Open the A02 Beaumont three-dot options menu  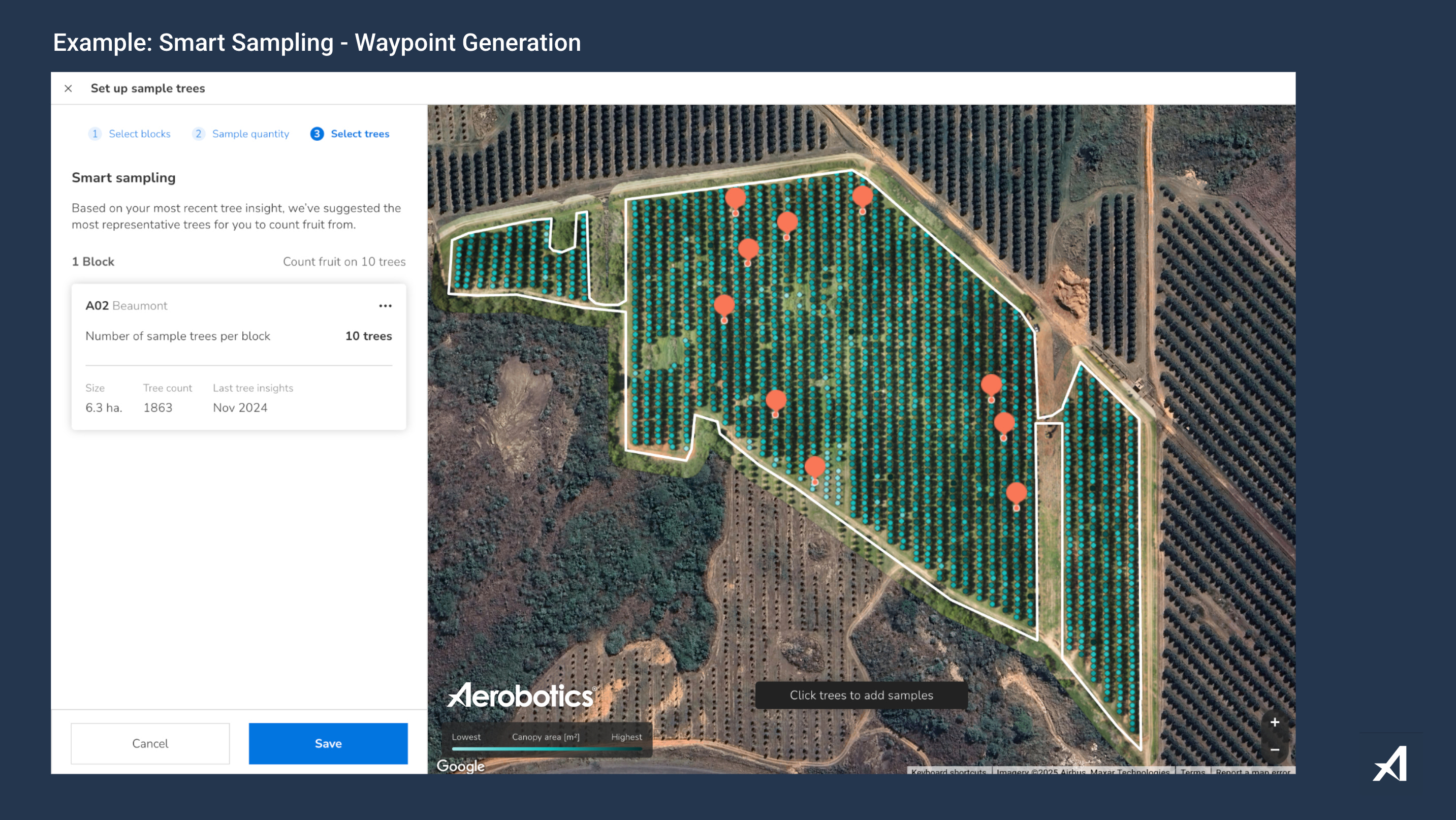pos(385,306)
